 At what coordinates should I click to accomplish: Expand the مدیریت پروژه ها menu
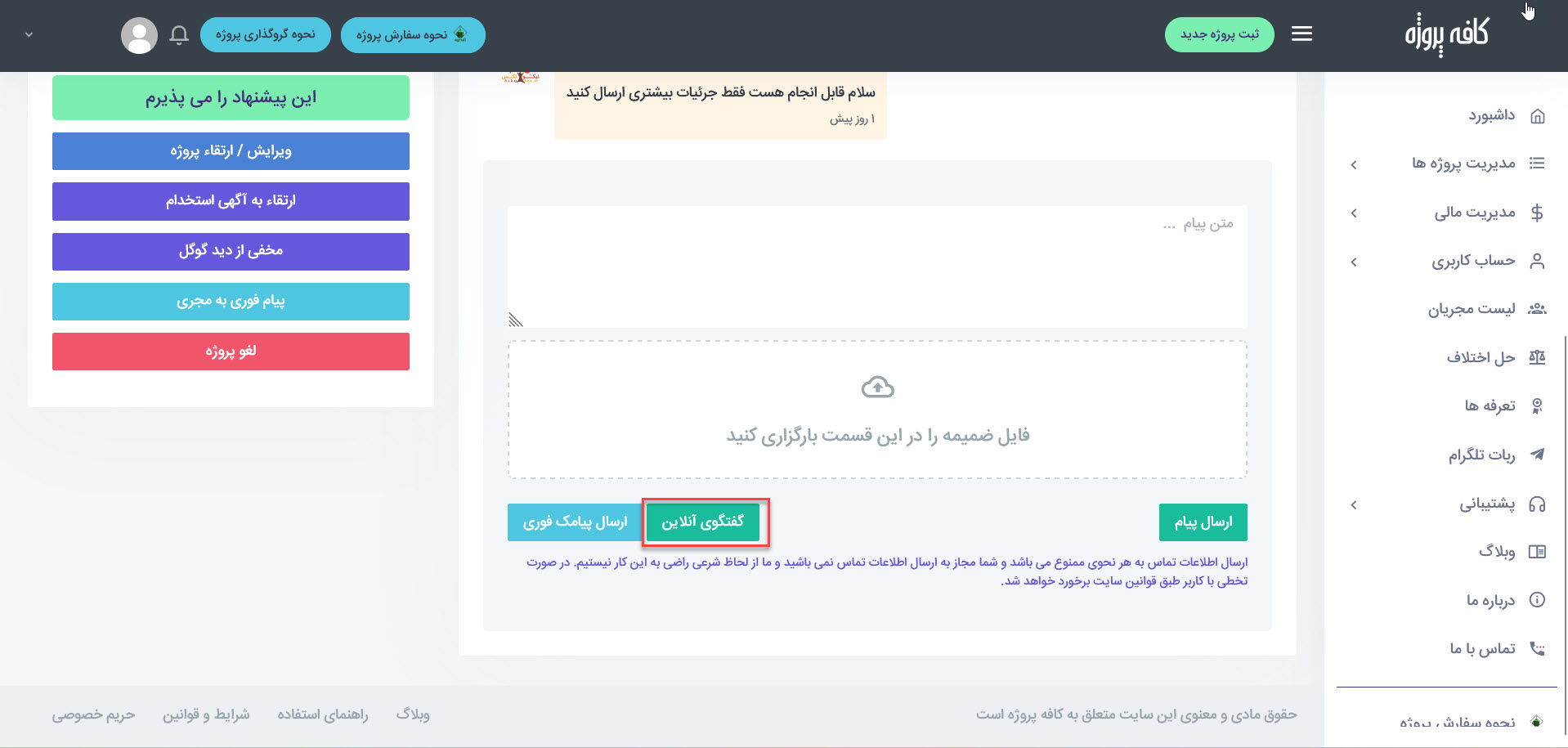(x=1472, y=163)
